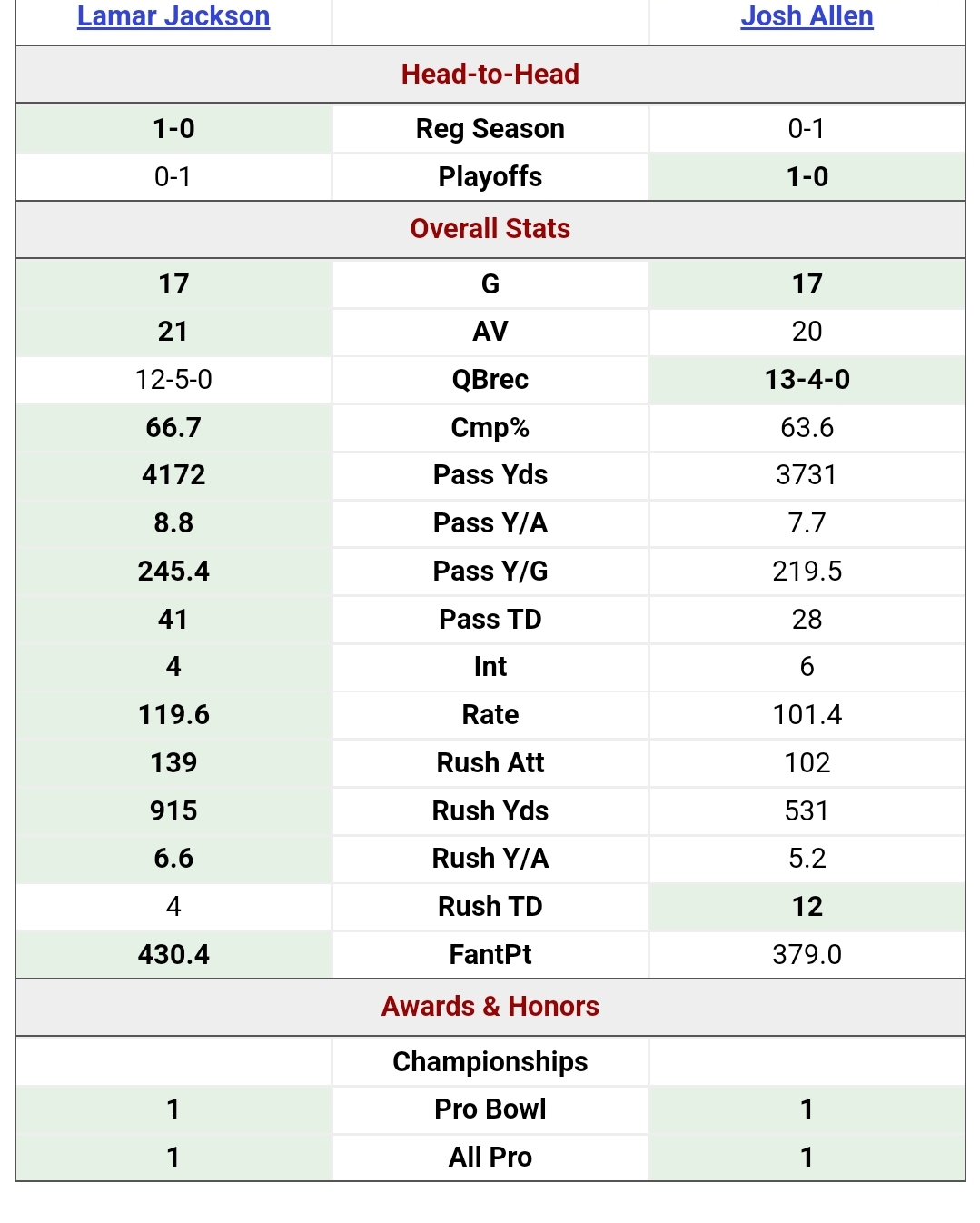The width and height of the screenshot is (980, 1223).
Task: Click Josh Allen's 13-4-0 QB record cell
Action: (x=807, y=379)
